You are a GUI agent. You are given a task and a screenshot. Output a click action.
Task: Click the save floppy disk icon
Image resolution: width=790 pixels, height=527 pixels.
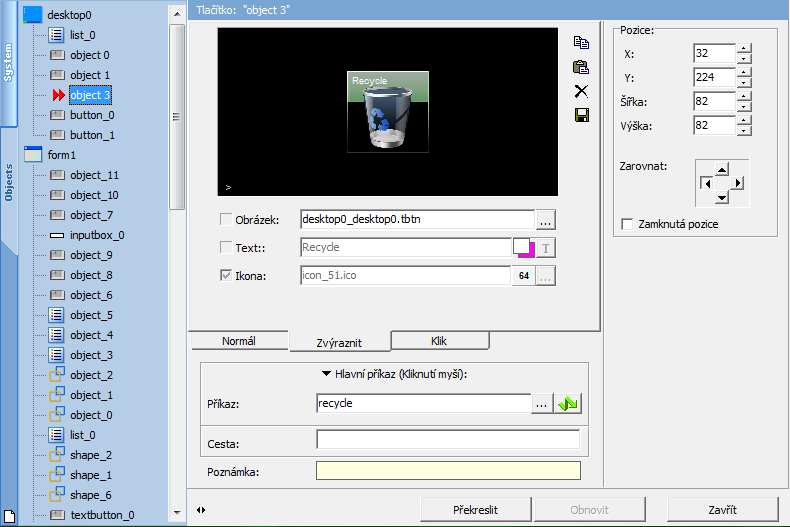tap(581, 115)
